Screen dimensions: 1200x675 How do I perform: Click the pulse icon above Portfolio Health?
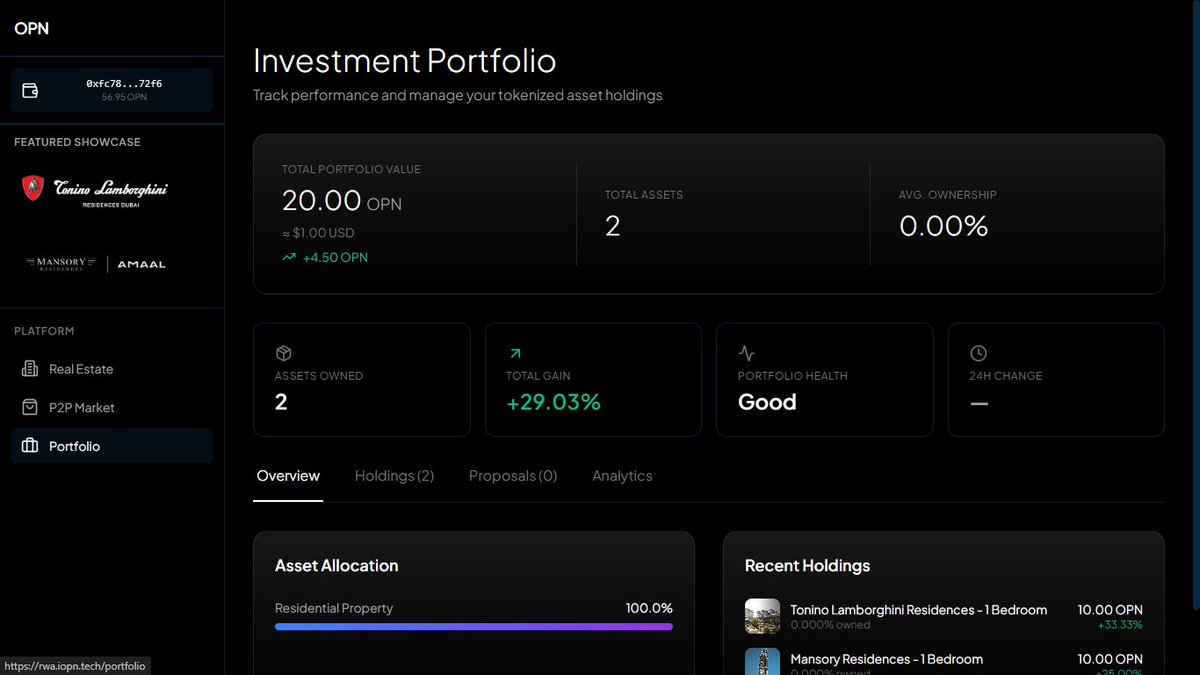tap(746, 353)
